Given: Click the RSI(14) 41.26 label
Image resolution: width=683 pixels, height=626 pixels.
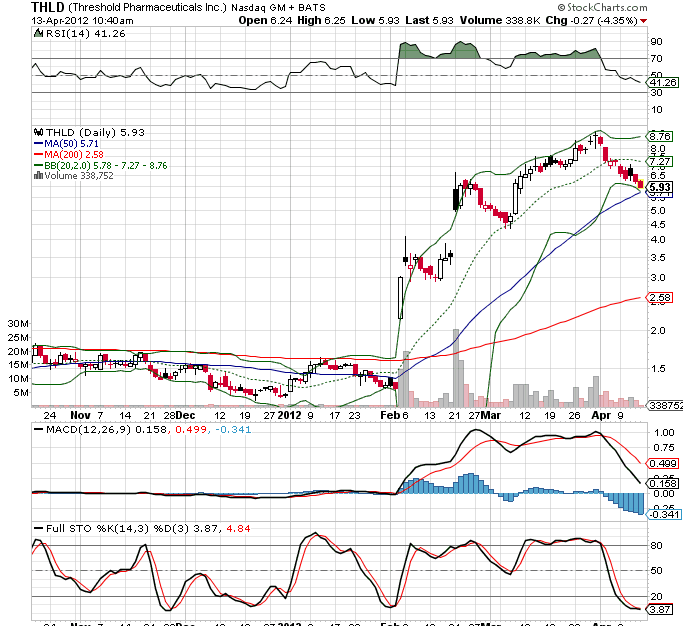Looking at the screenshot, I should (x=85, y=34).
